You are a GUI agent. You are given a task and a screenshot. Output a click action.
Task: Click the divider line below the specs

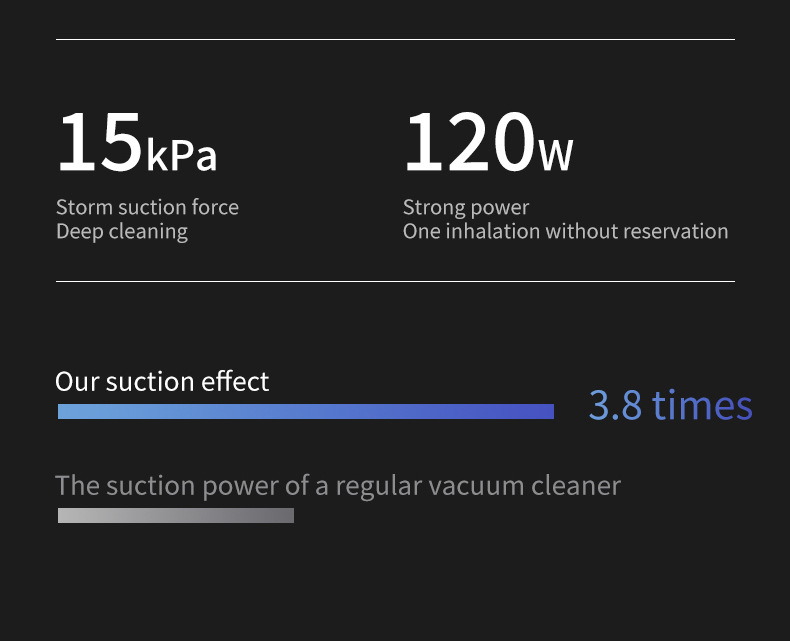coord(395,282)
